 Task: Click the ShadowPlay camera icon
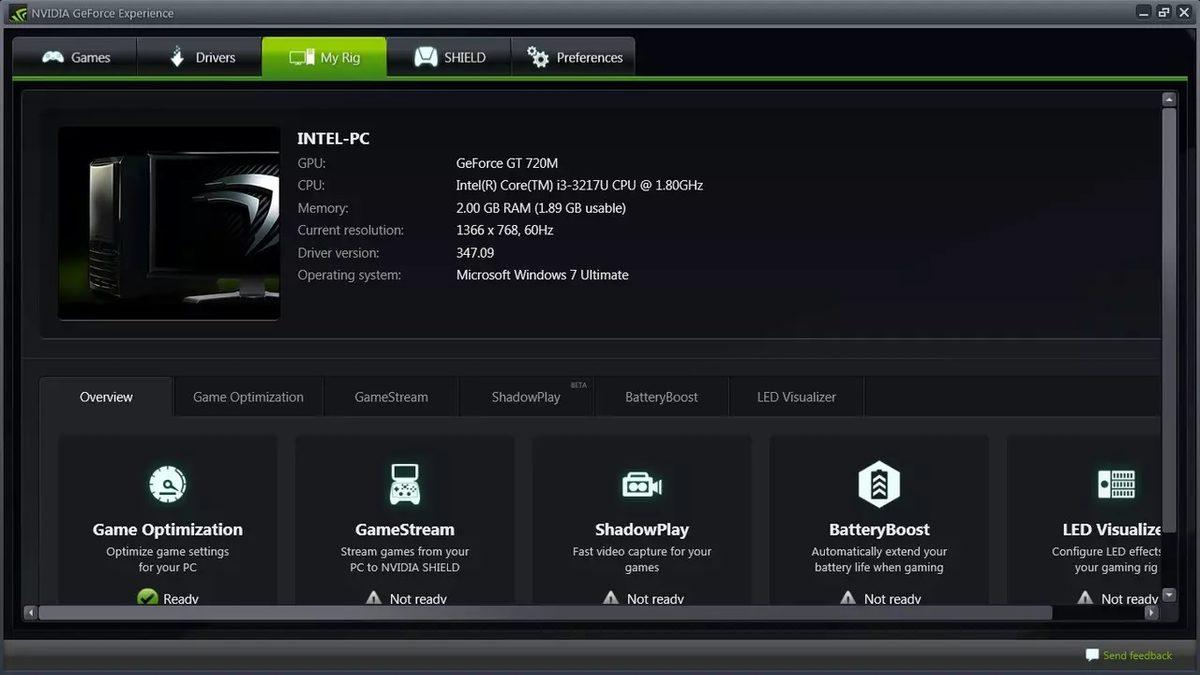click(x=641, y=484)
